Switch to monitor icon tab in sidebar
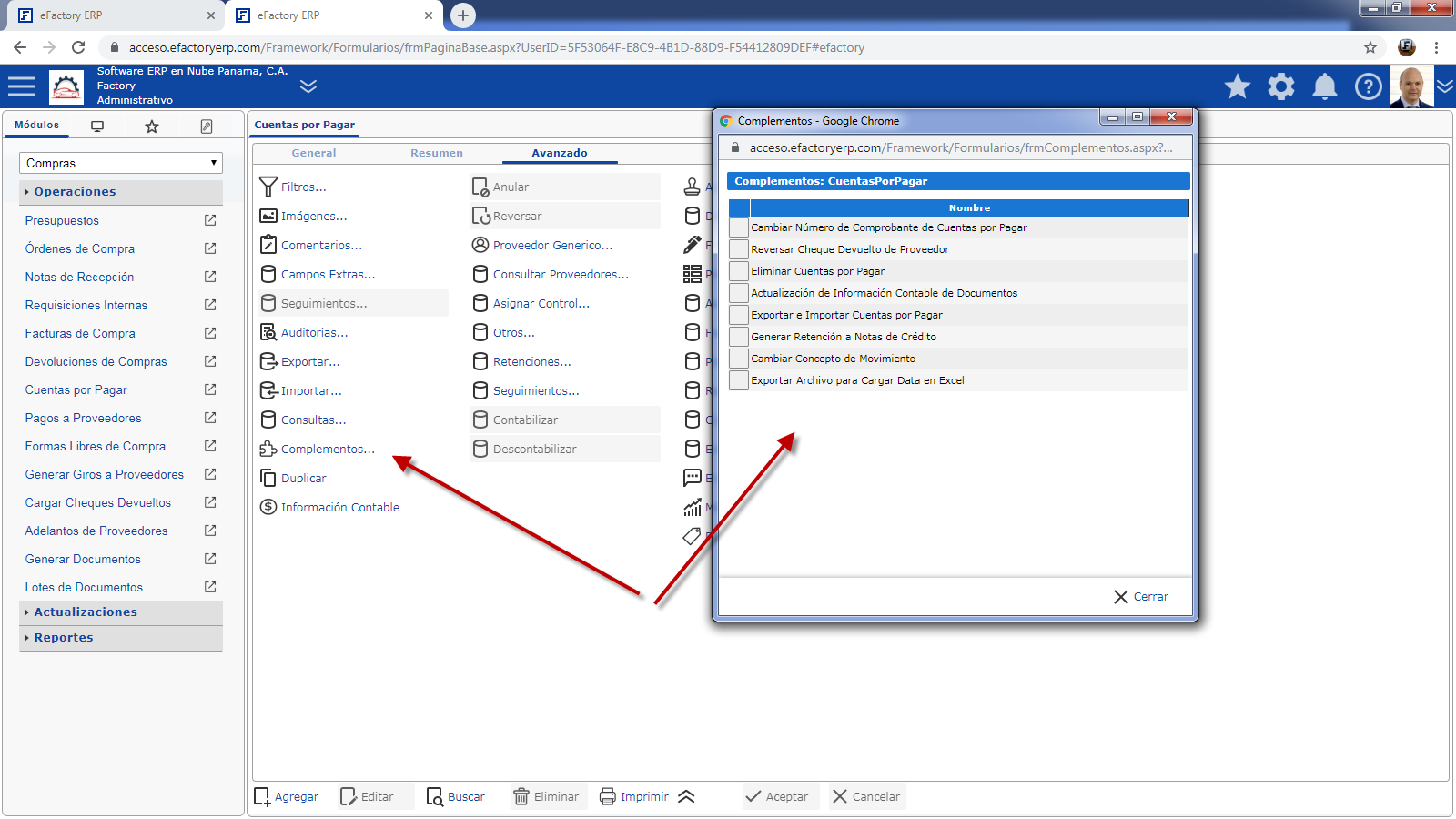 click(97, 126)
